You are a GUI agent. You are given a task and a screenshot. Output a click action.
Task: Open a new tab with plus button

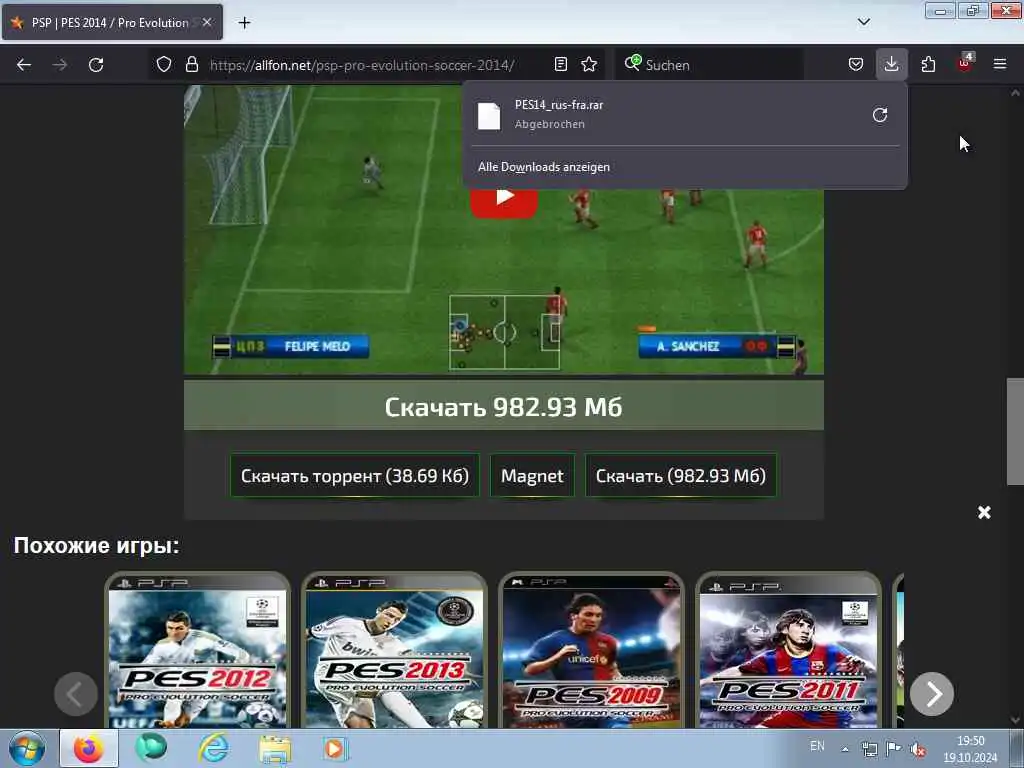(x=244, y=23)
